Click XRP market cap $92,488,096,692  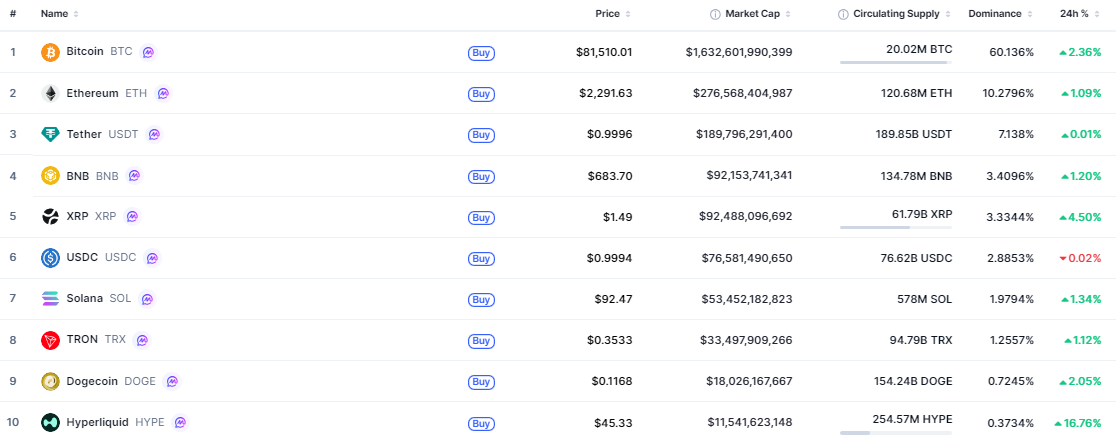click(747, 217)
